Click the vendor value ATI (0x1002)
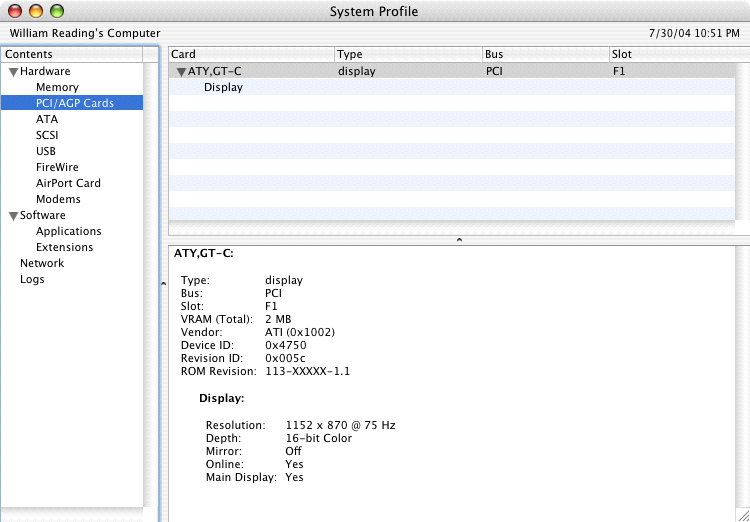750x522 pixels. [x=300, y=332]
